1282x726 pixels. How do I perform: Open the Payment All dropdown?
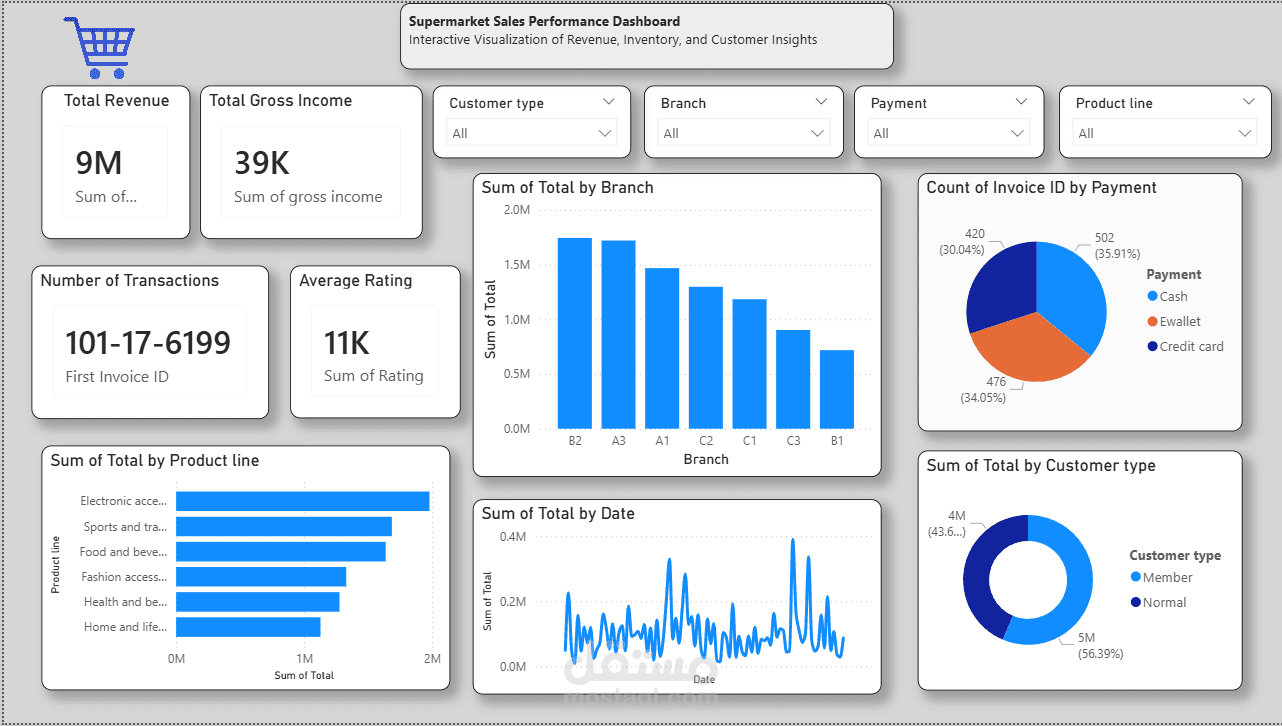pyautogui.click(x=948, y=133)
